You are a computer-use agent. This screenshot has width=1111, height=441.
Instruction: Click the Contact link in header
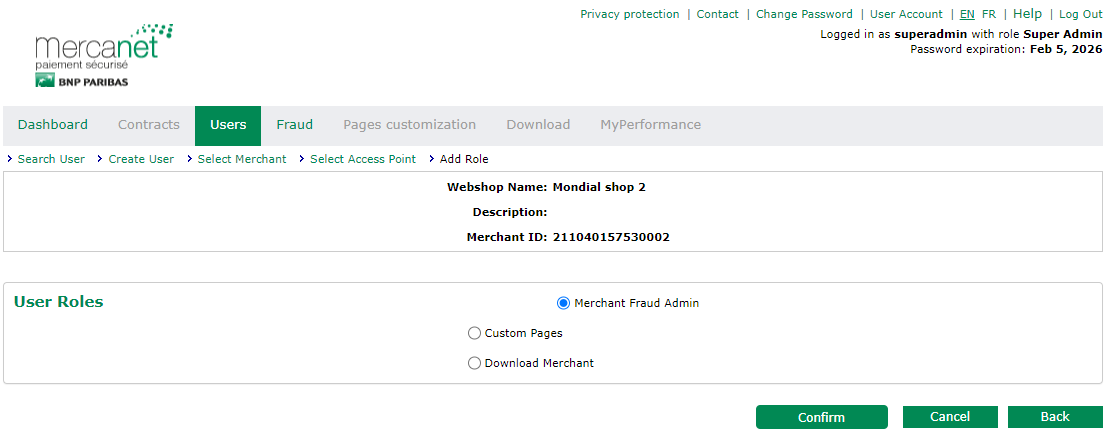[x=717, y=14]
